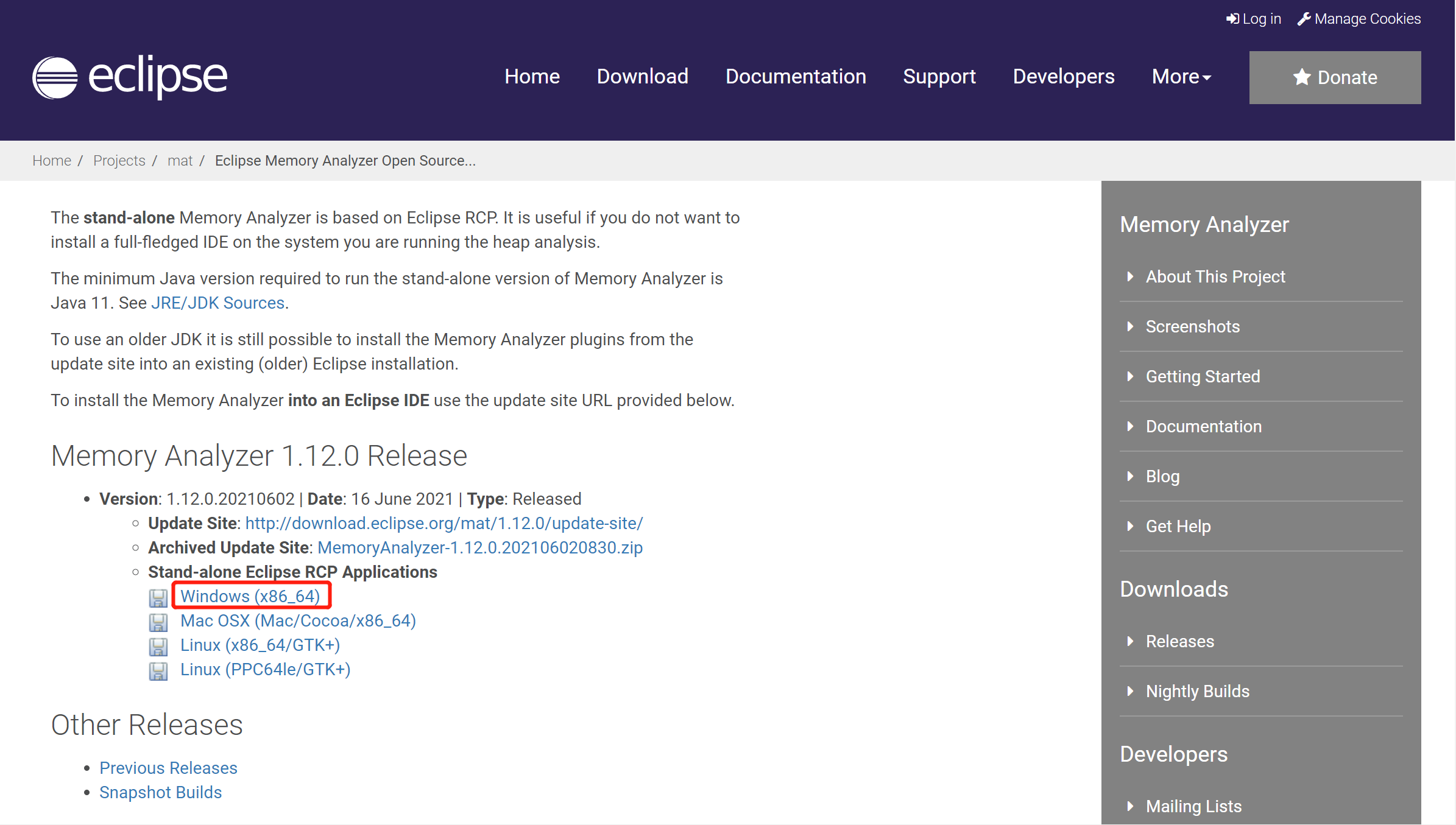Click the arrow beside About This Project

pyautogui.click(x=1131, y=276)
